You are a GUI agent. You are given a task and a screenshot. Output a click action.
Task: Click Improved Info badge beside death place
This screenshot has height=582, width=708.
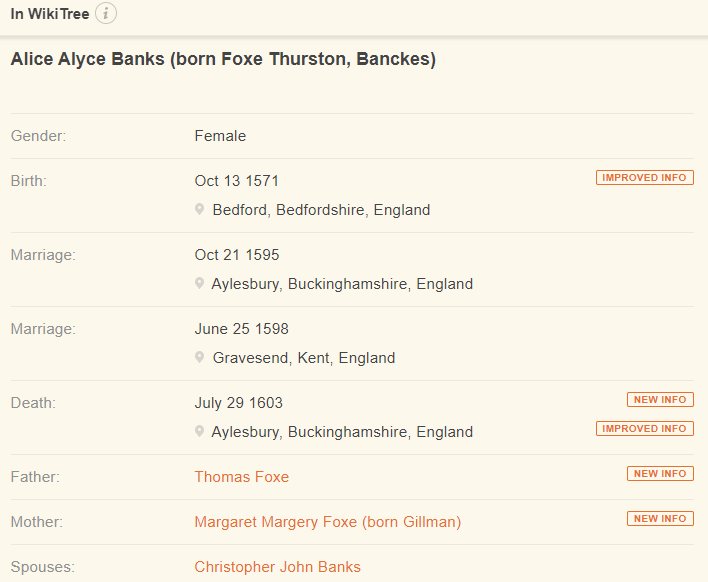tap(645, 428)
